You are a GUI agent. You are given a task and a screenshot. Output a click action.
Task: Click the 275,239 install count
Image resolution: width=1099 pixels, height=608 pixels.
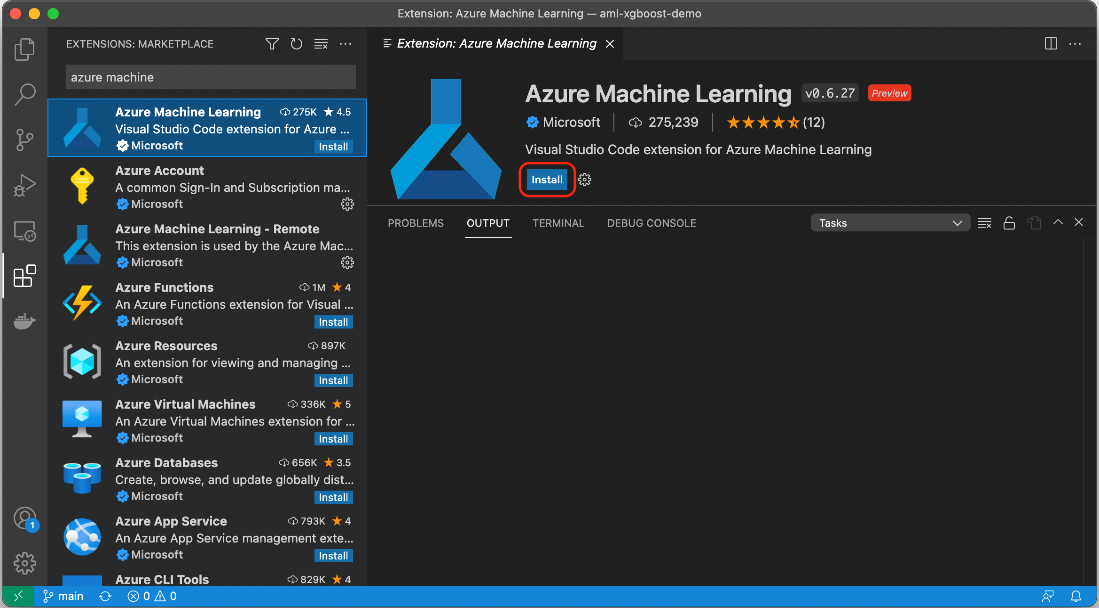(663, 122)
